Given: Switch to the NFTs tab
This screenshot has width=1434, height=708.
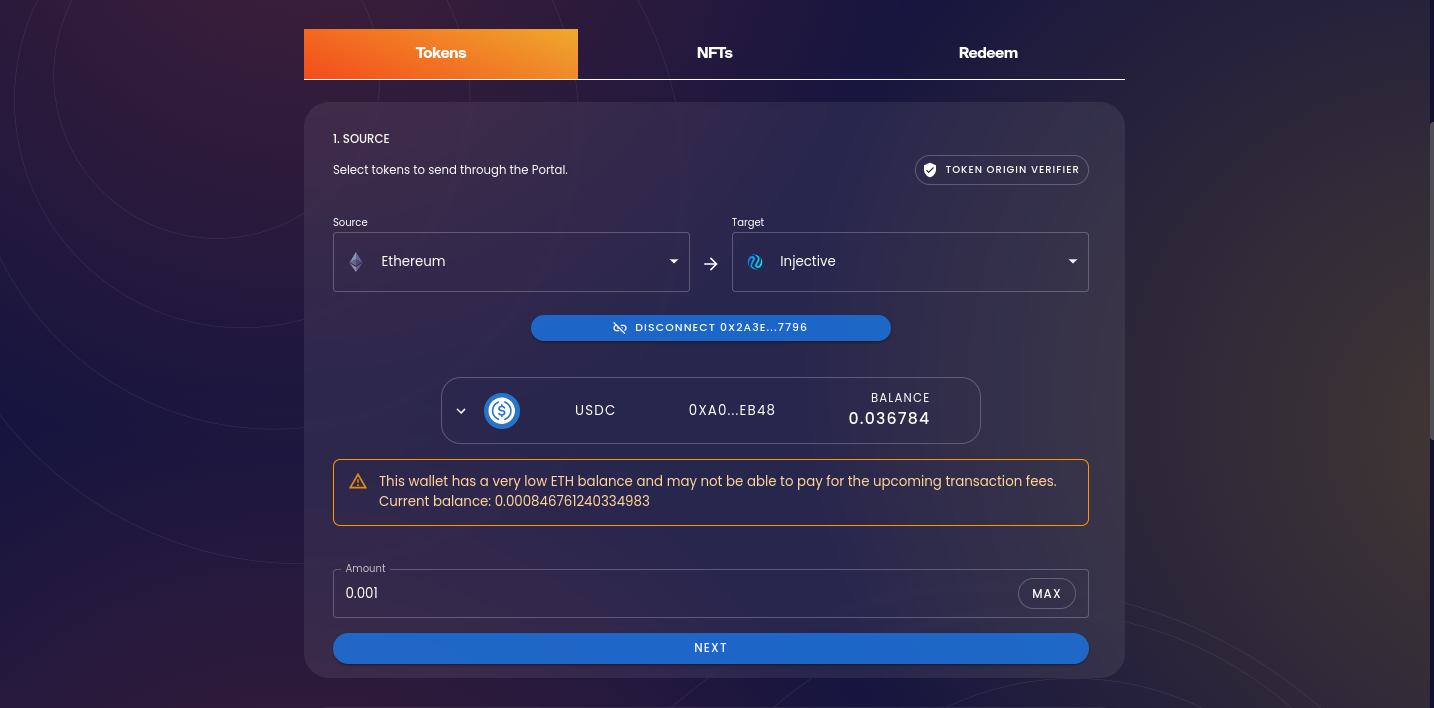Looking at the screenshot, I should 714,53.
